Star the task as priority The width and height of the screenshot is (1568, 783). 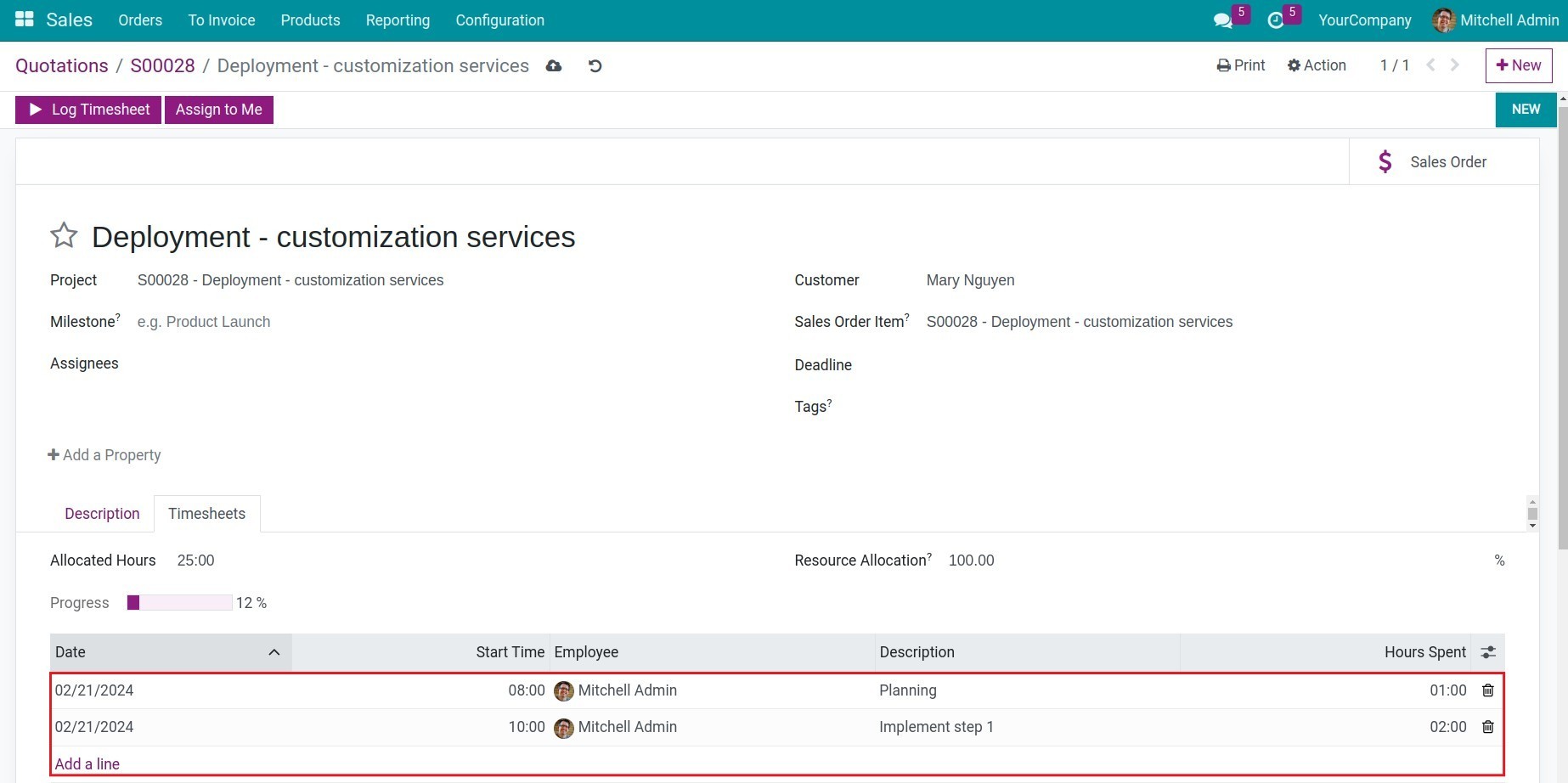pos(64,235)
